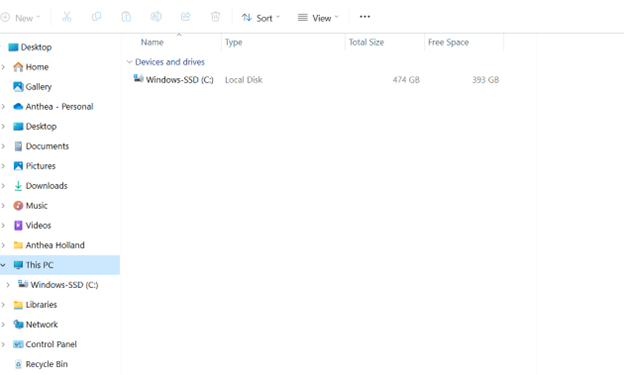Click the This PC monitor icon

point(18,265)
